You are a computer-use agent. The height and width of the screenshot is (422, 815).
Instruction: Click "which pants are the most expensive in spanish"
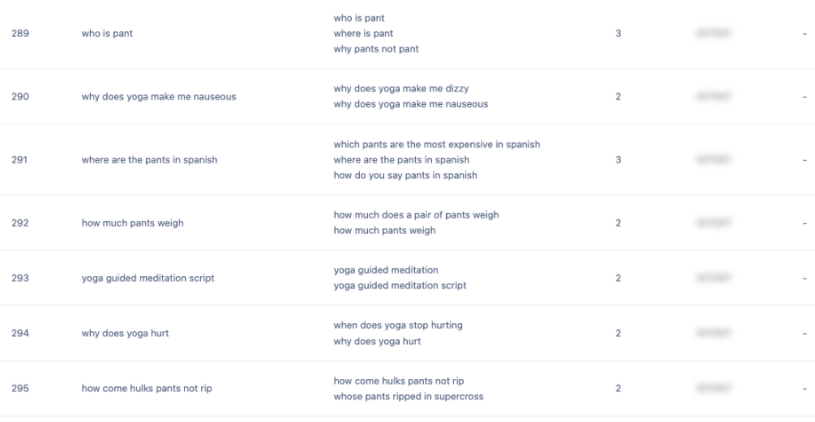tap(436, 144)
